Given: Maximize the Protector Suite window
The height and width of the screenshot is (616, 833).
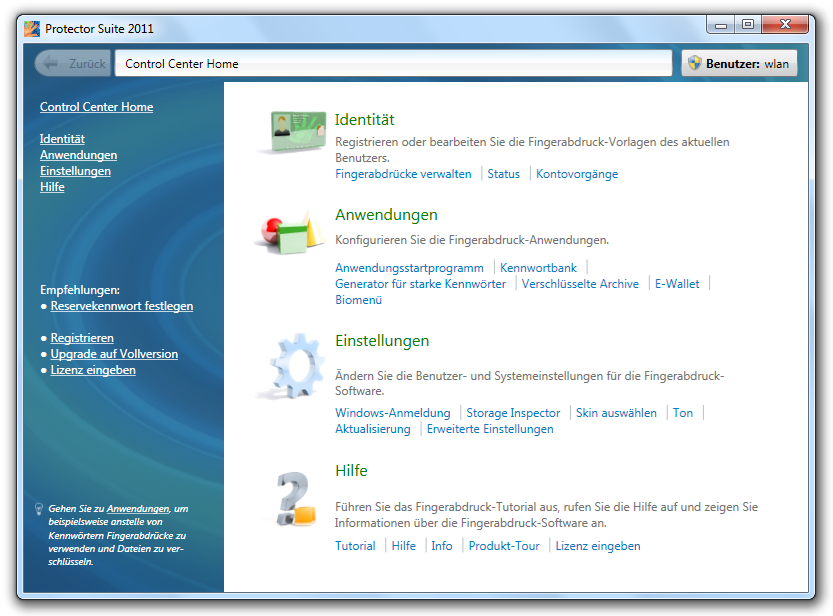Looking at the screenshot, I should tap(748, 25).
